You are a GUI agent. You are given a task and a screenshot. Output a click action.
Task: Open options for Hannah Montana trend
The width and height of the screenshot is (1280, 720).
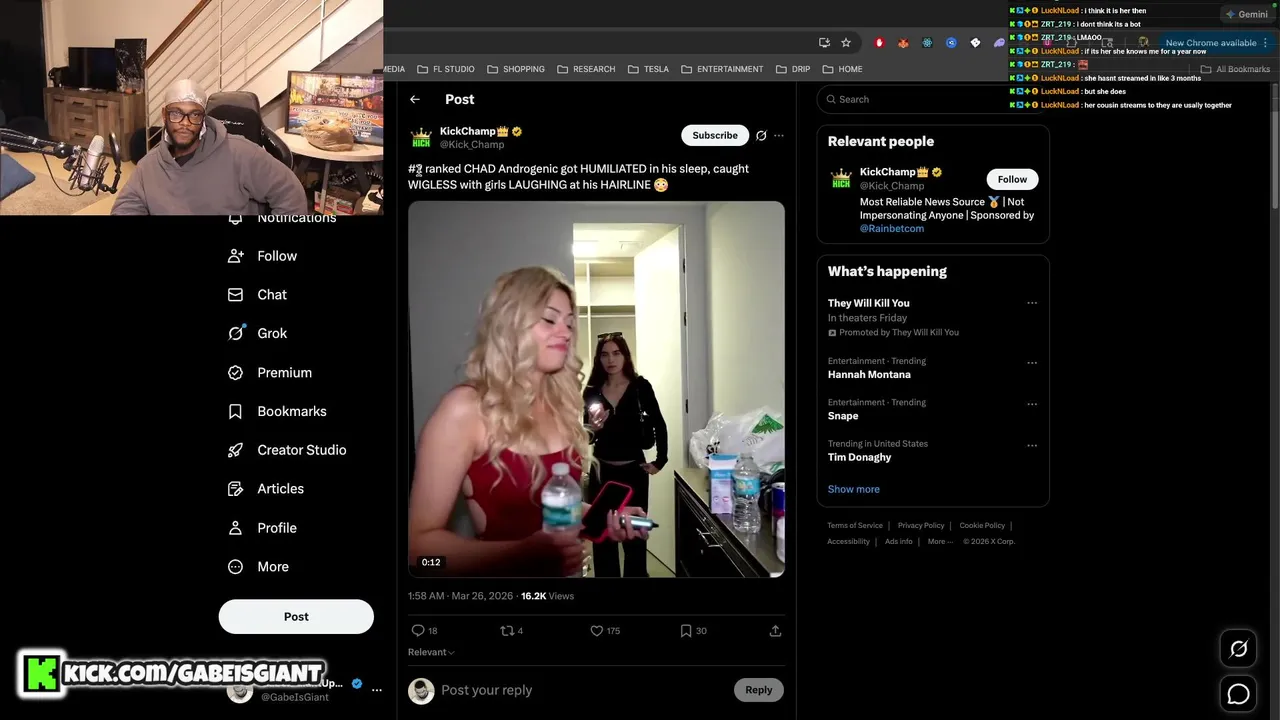point(1032,363)
